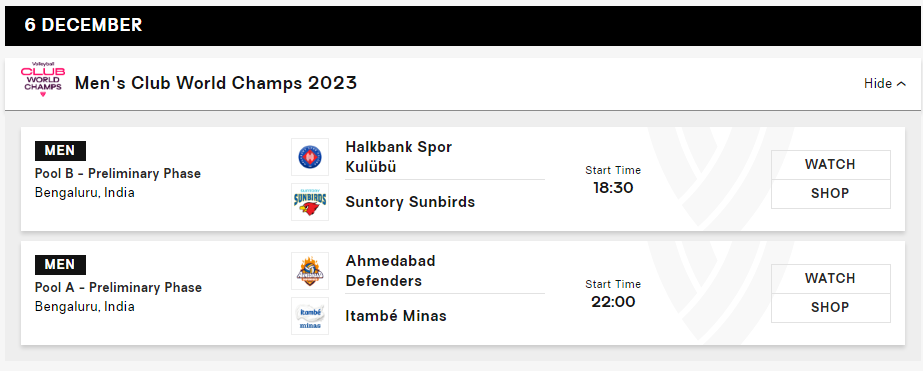Open Pool A - Preliminary Phase match details
This screenshot has width=923, height=371.
pyautogui.click(x=118, y=288)
